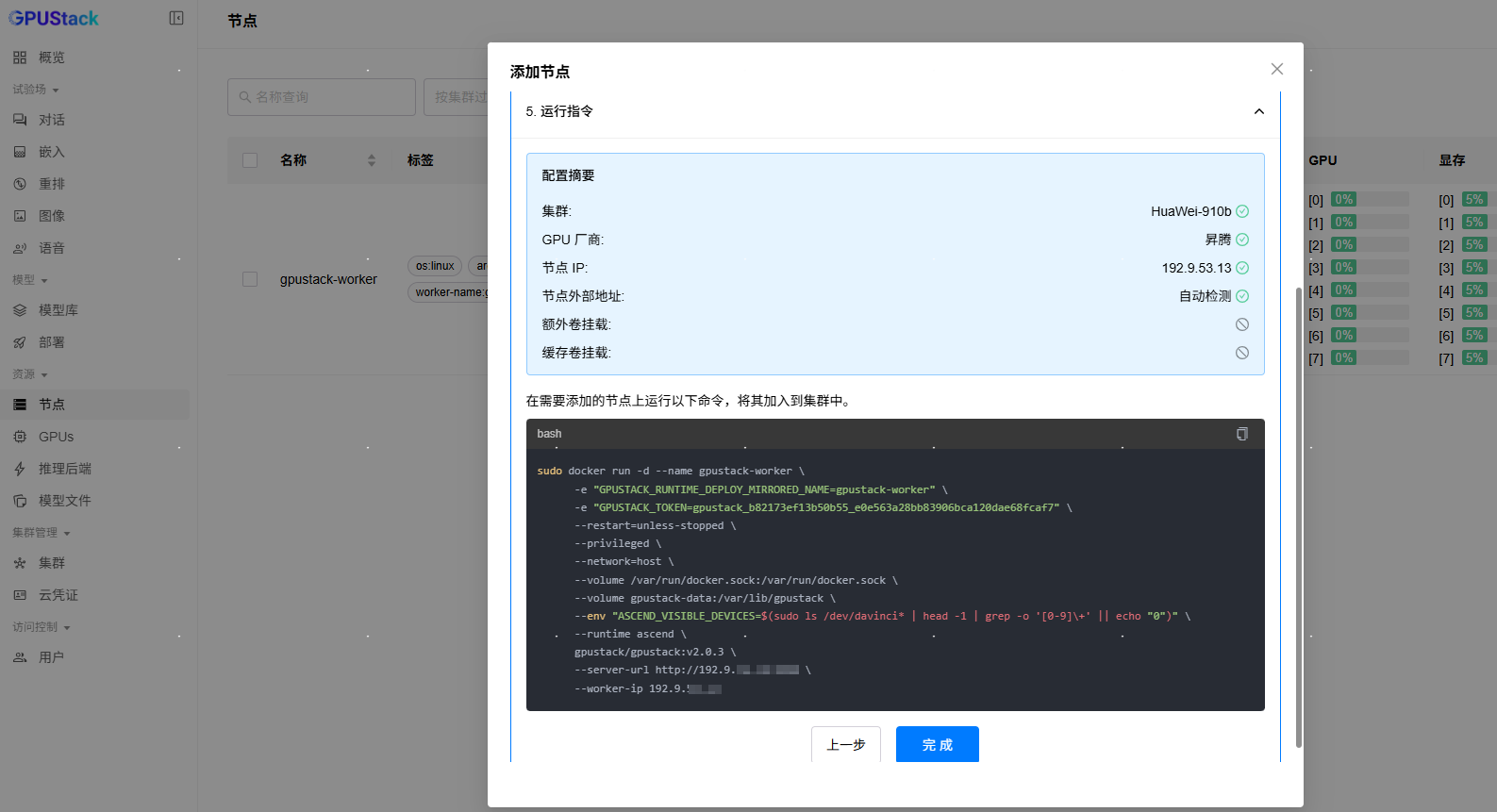Open the 推理后端 lightning icon
This screenshot has height=812, width=1497.
(20, 469)
